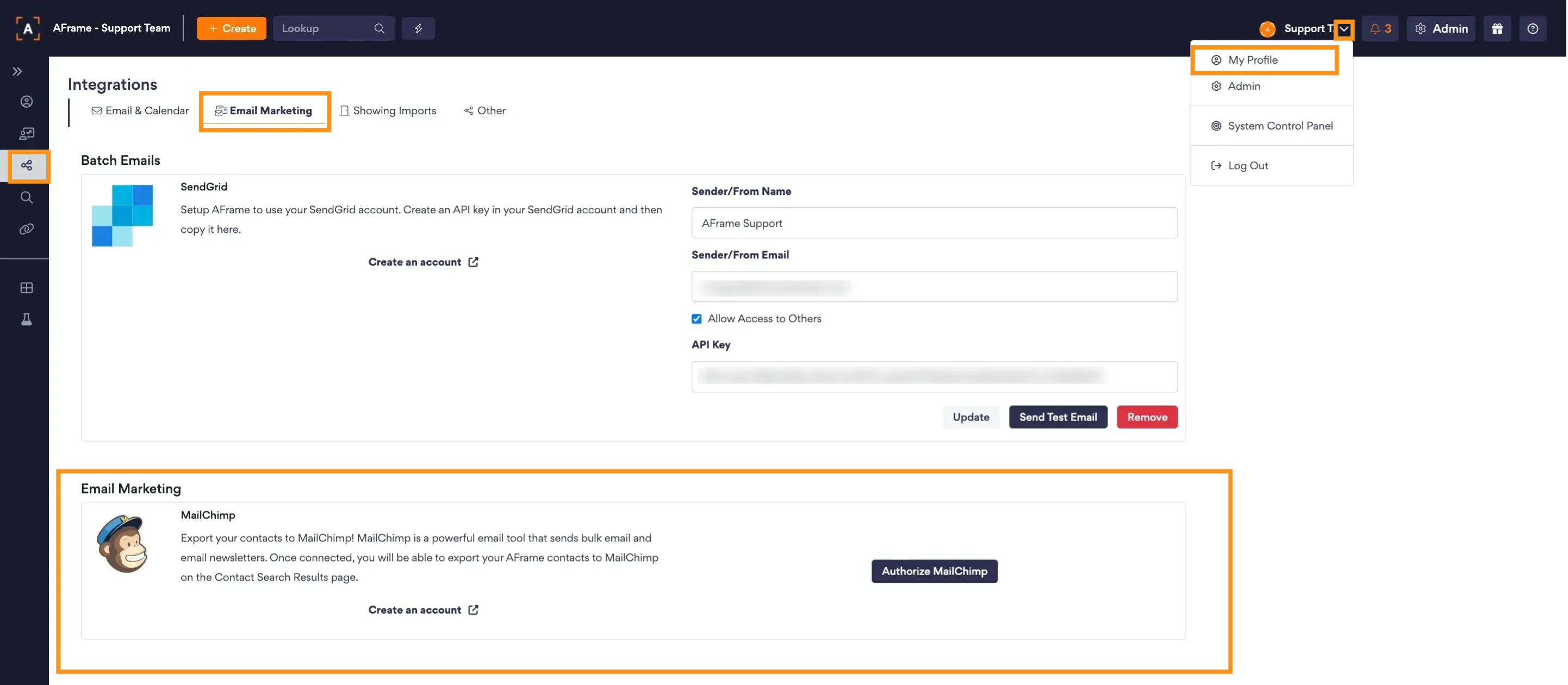Collapse the Support user dropdown arrow
Image resolution: width=1568 pixels, height=685 pixels.
coord(1344,29)
